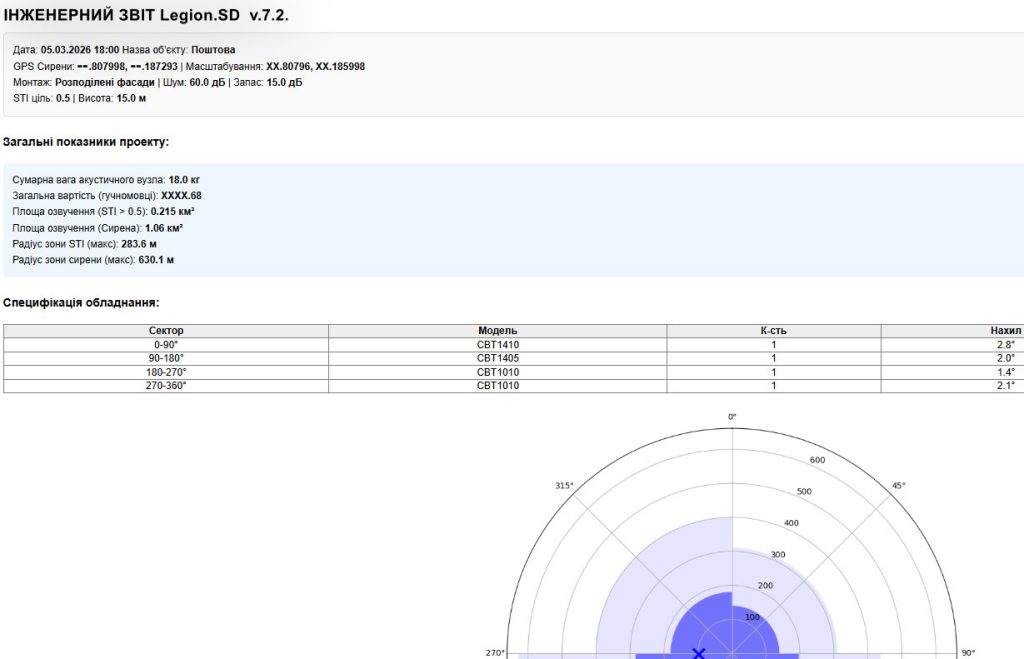This screenshot has height=659, width=1024.
Task: Click the 45° angle label on chart
Action: click(x=899, y=486)
